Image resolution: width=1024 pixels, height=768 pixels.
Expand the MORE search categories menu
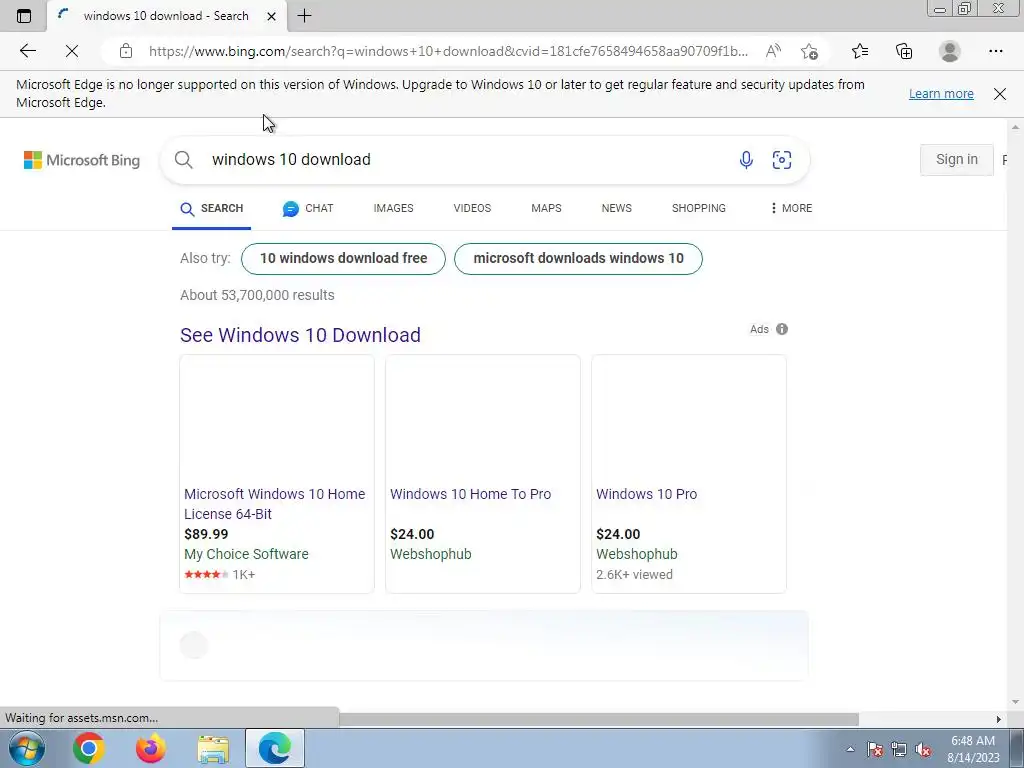(x=791, y=208)
